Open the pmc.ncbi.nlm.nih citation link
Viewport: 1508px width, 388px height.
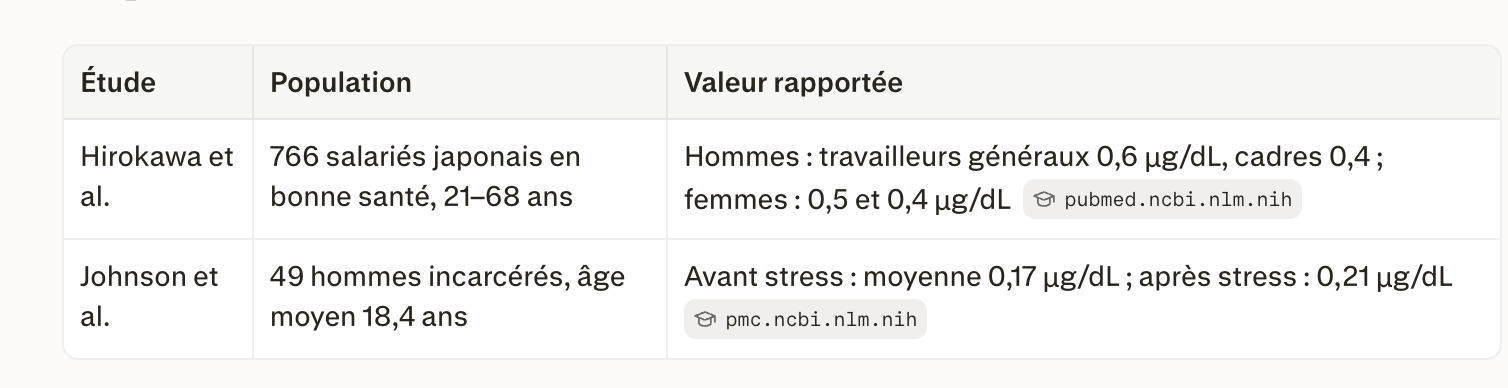805,320
